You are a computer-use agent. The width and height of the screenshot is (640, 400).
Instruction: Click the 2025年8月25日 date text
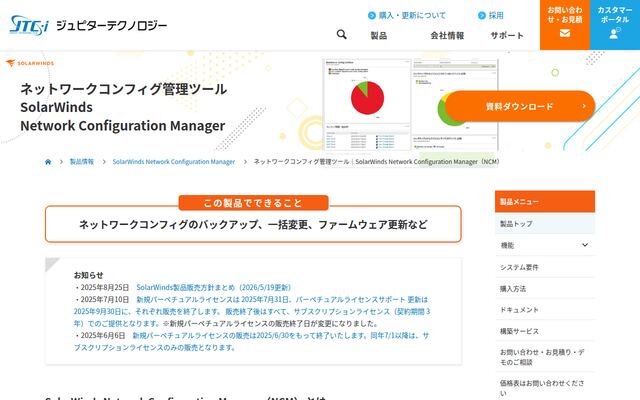[x=104, y=287]
